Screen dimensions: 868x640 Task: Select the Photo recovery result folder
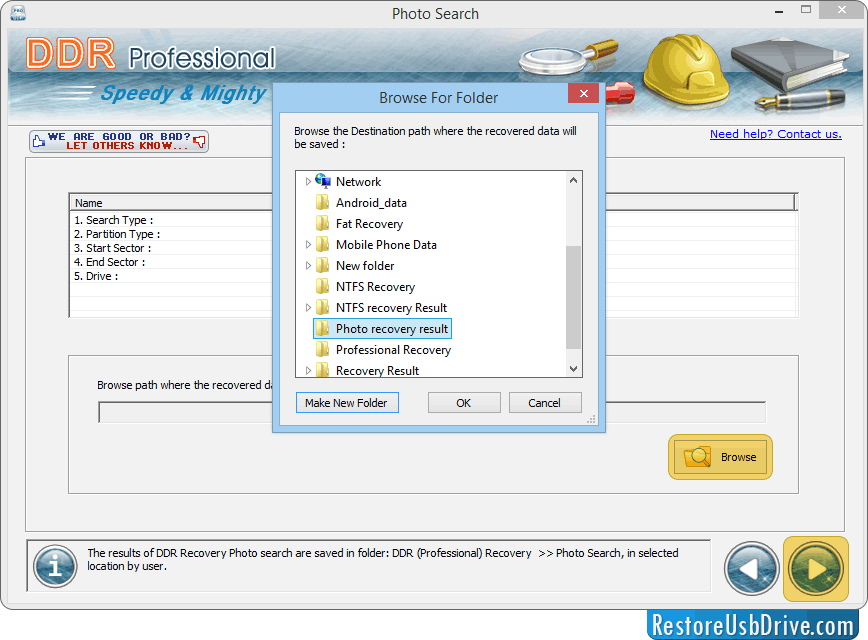(x=383, y=329)
